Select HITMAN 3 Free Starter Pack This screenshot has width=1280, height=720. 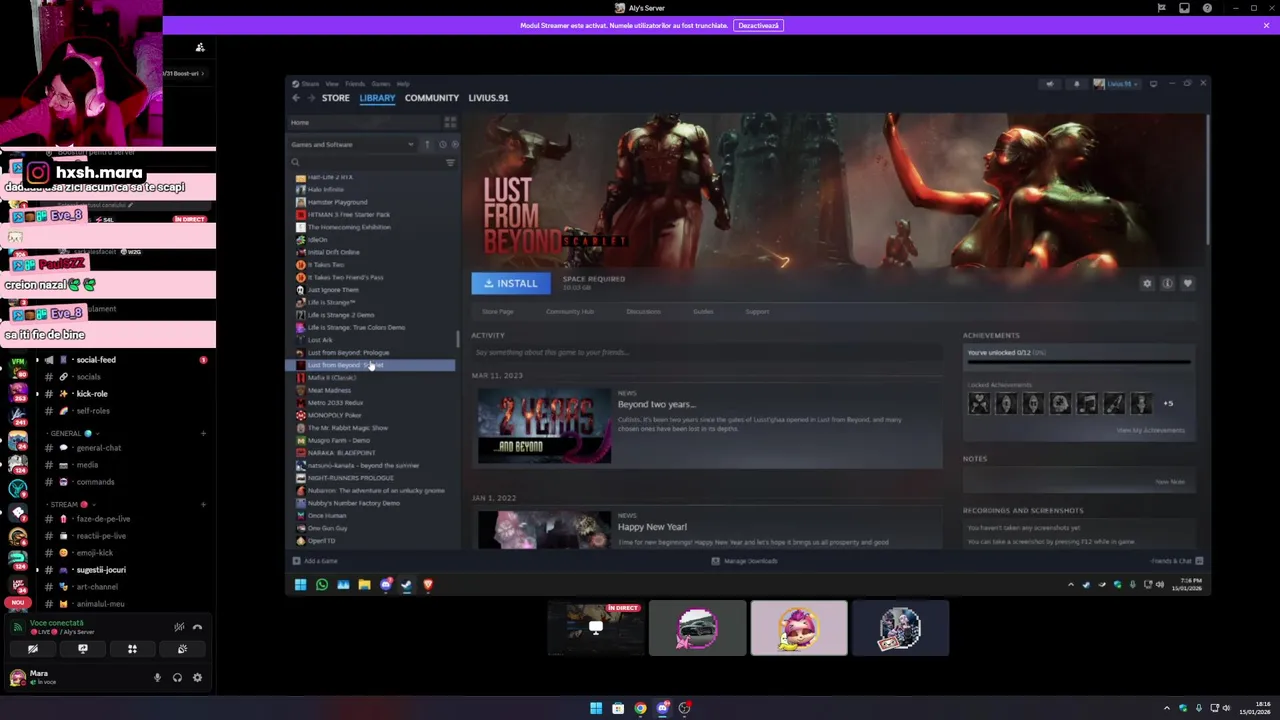[x=348, y=214]
